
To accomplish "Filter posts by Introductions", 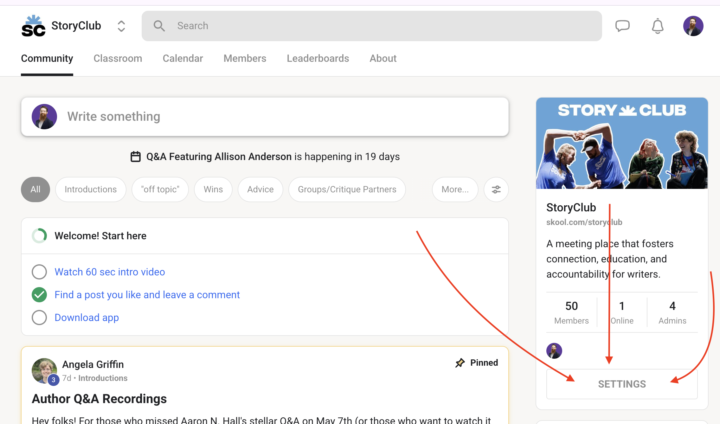I will pyautogui.click(x=90, y=189).
